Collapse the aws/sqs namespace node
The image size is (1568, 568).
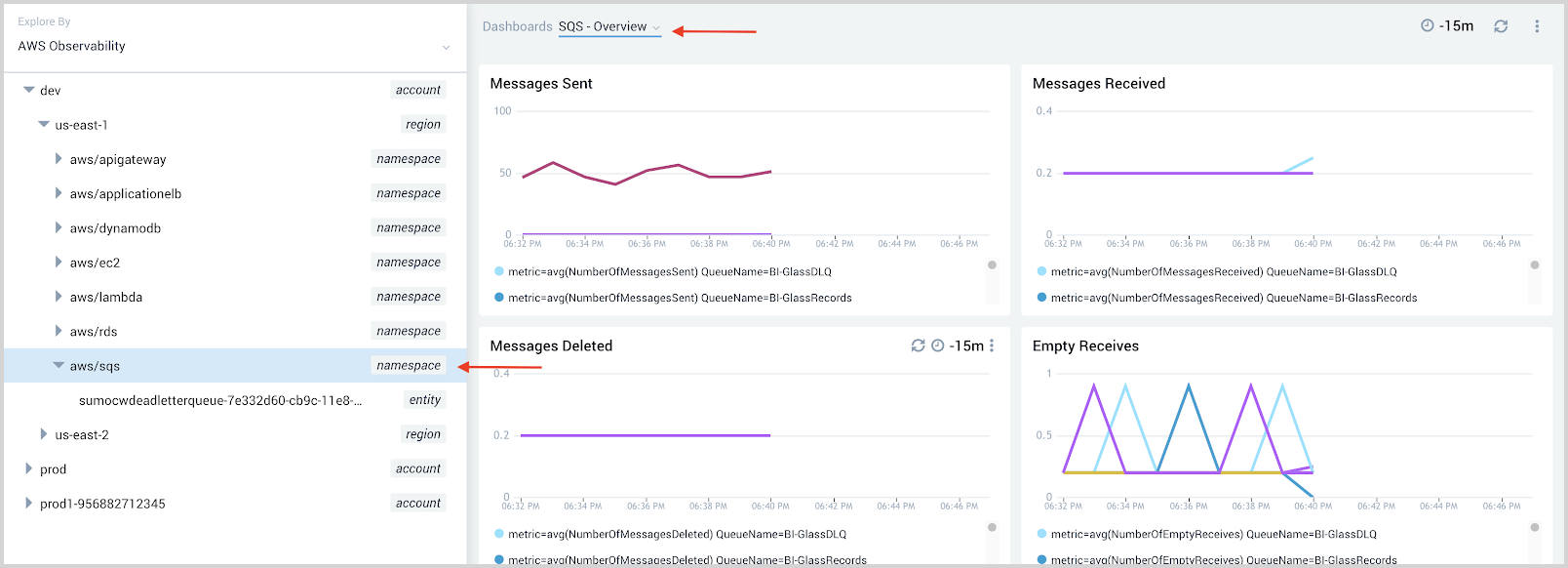point(59,365)
